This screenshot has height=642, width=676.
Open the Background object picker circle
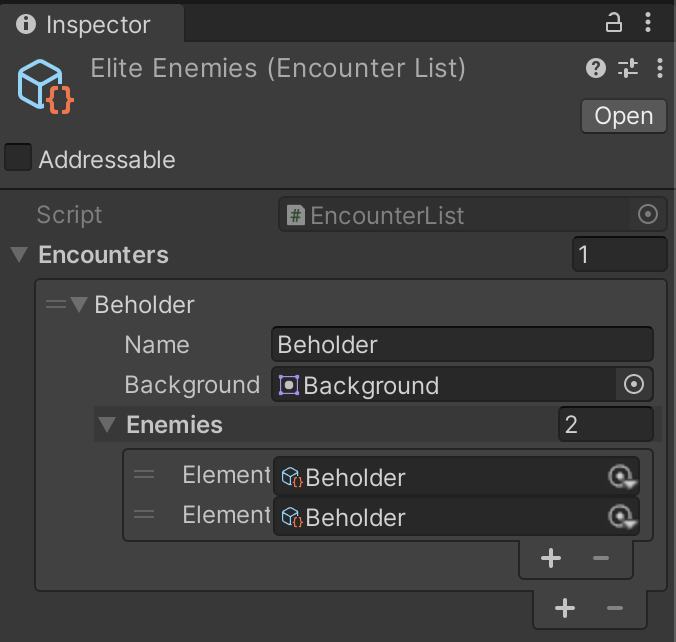tap(634, 384)
